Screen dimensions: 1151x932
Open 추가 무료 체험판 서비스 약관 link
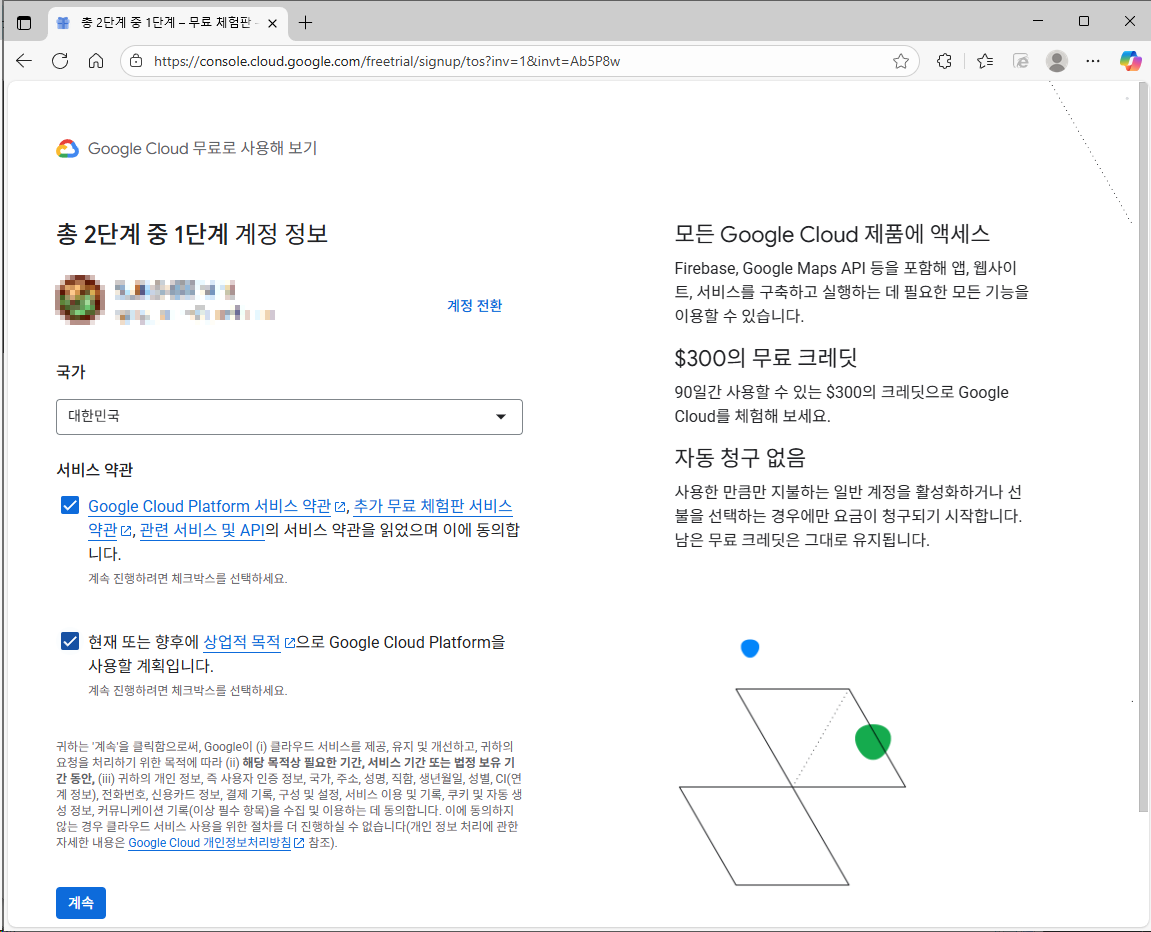432,506
